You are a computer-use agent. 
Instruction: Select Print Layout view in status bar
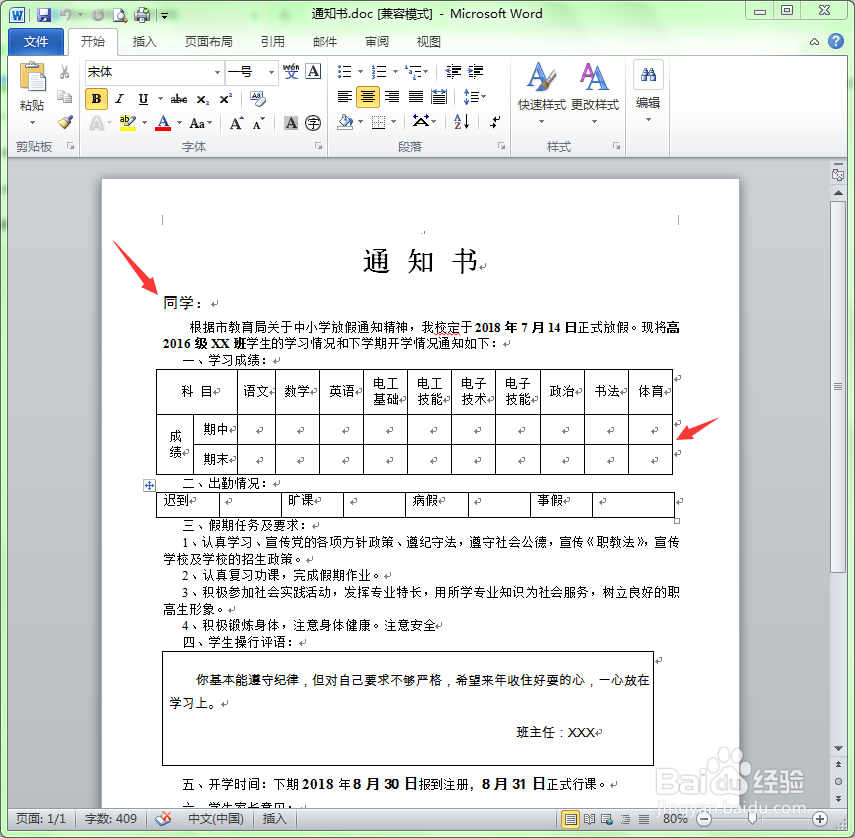(570, 818)
